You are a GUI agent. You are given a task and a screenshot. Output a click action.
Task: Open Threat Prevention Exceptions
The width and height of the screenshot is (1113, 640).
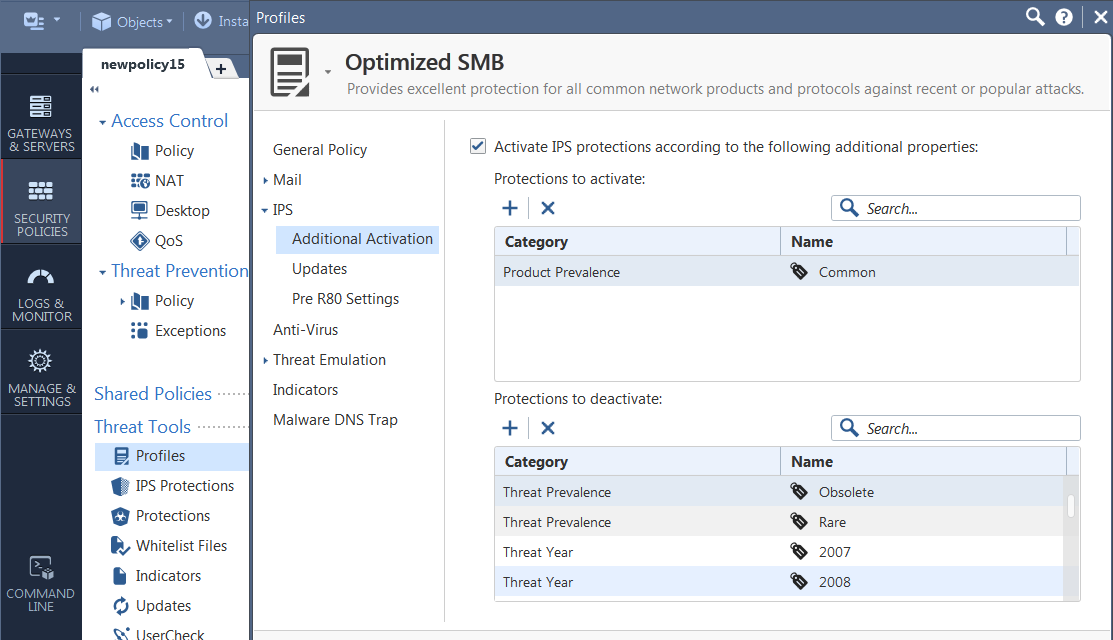coord(178,331)
